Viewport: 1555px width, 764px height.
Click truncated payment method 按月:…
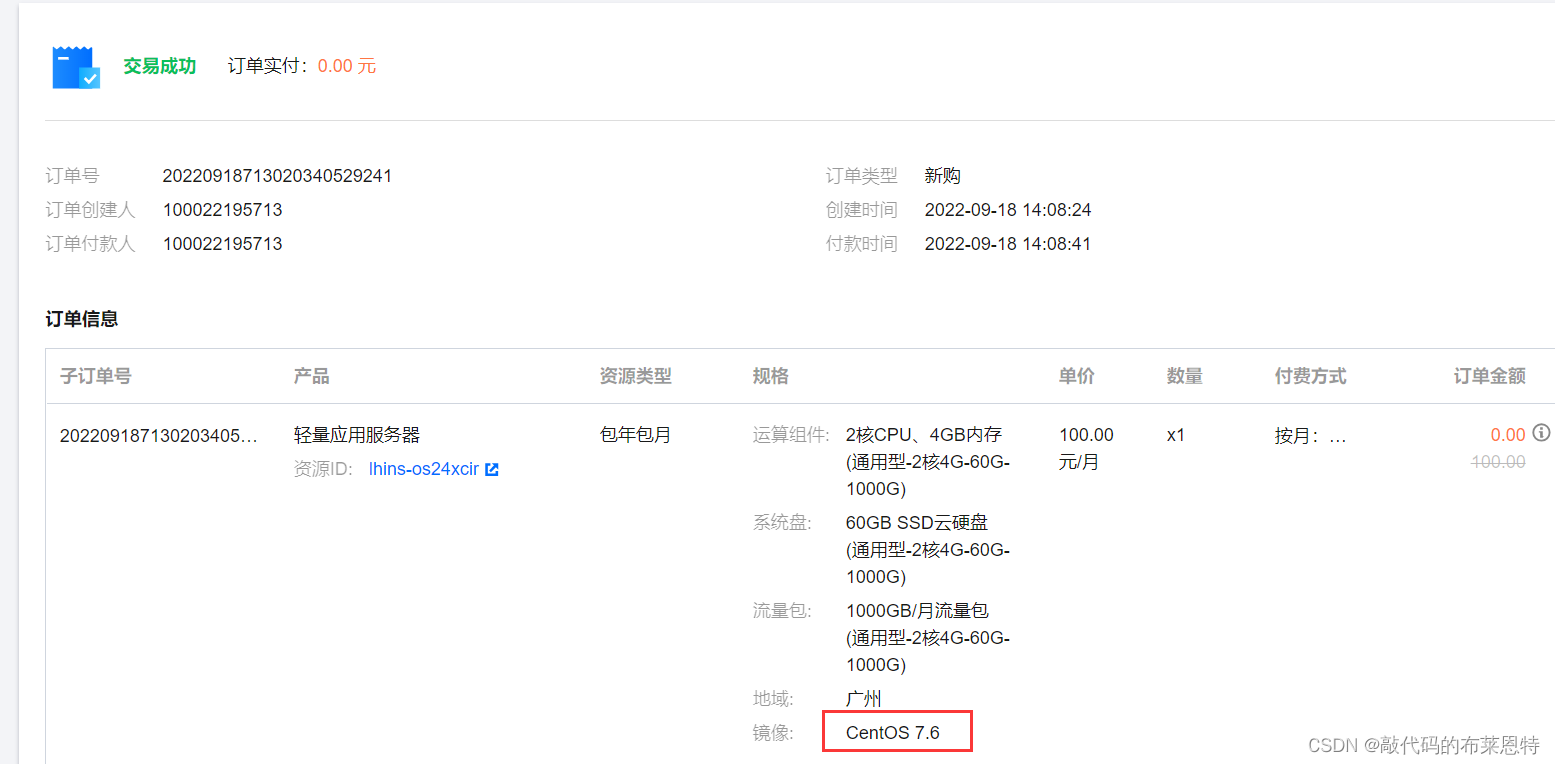tap(1311, 436)
